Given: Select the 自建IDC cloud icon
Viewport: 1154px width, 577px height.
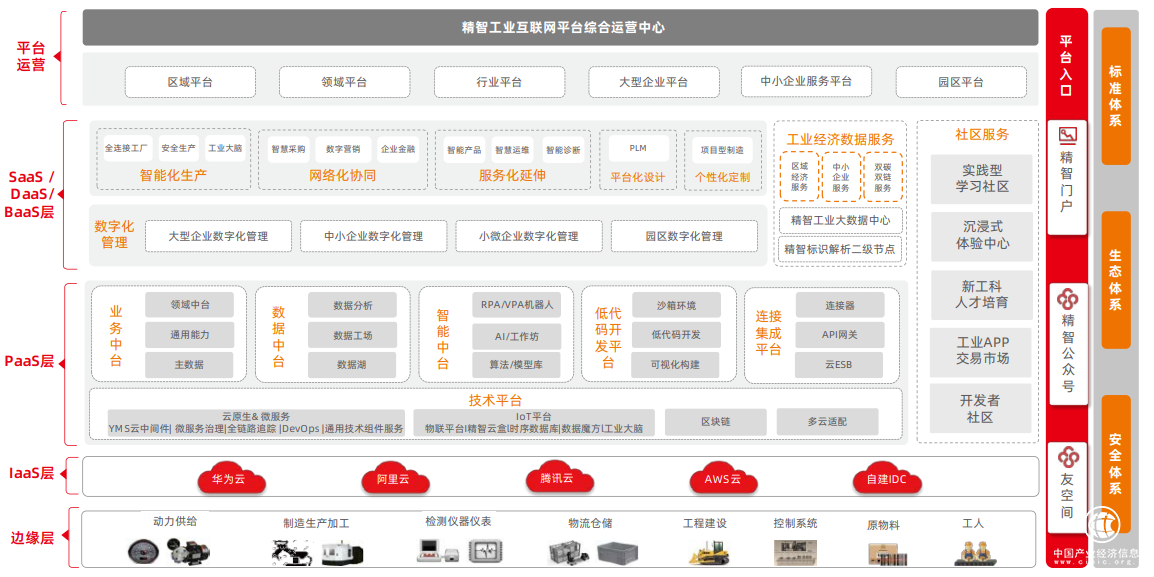Looking at the screenshot, I should 886,478.
